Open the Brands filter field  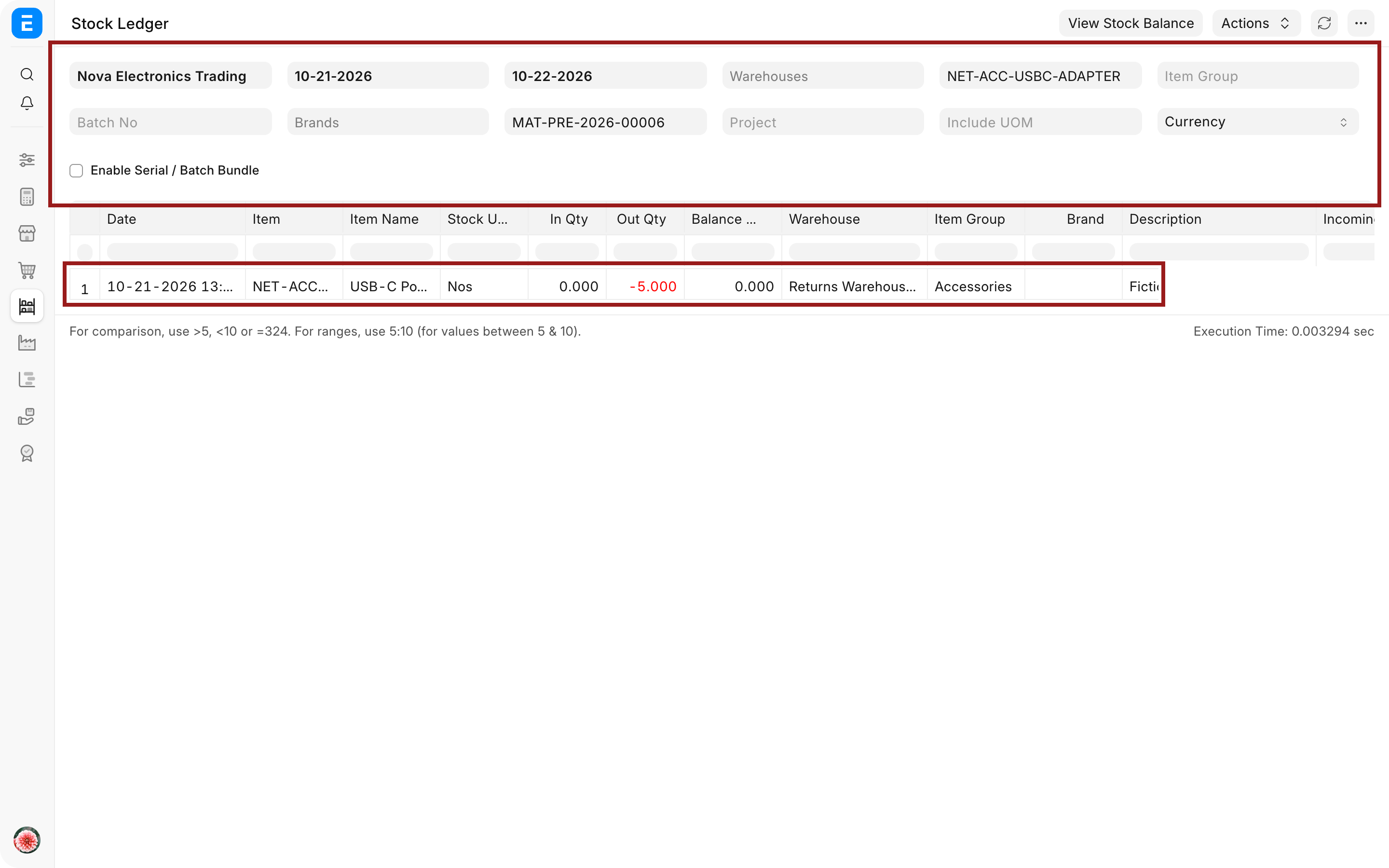tap(388, 122)
